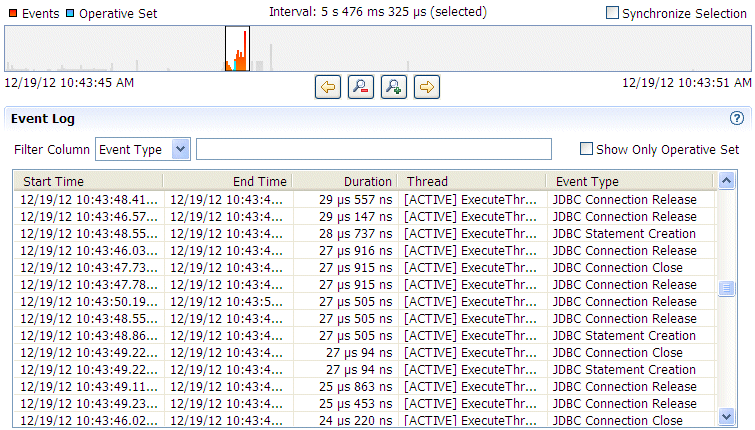Click the selected interval in timeline histogram

pyautogui.click(x=237, y=49)
